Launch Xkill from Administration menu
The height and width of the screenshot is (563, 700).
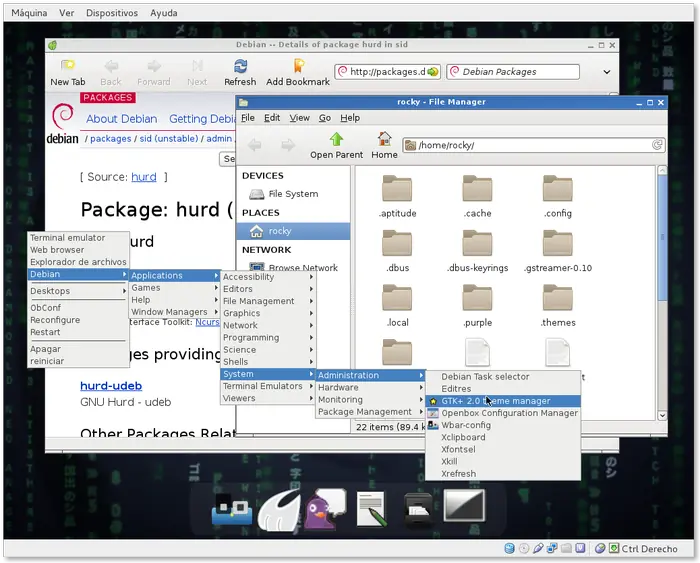pyautogui.click(x=503, y=461)
